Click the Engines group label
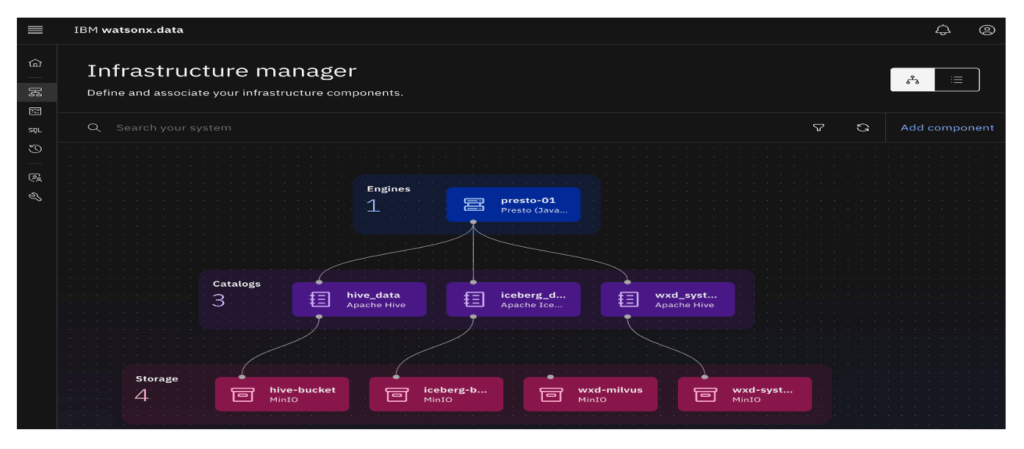 389,189
